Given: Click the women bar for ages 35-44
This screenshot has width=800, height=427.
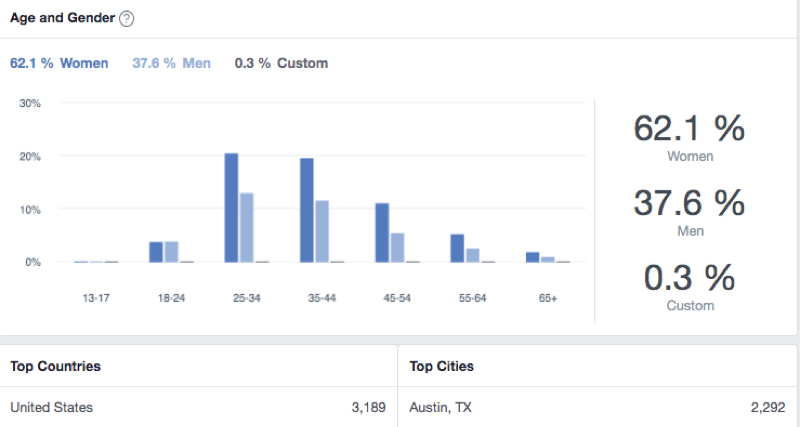Looking at the screenshot, I should pos(307,210).
